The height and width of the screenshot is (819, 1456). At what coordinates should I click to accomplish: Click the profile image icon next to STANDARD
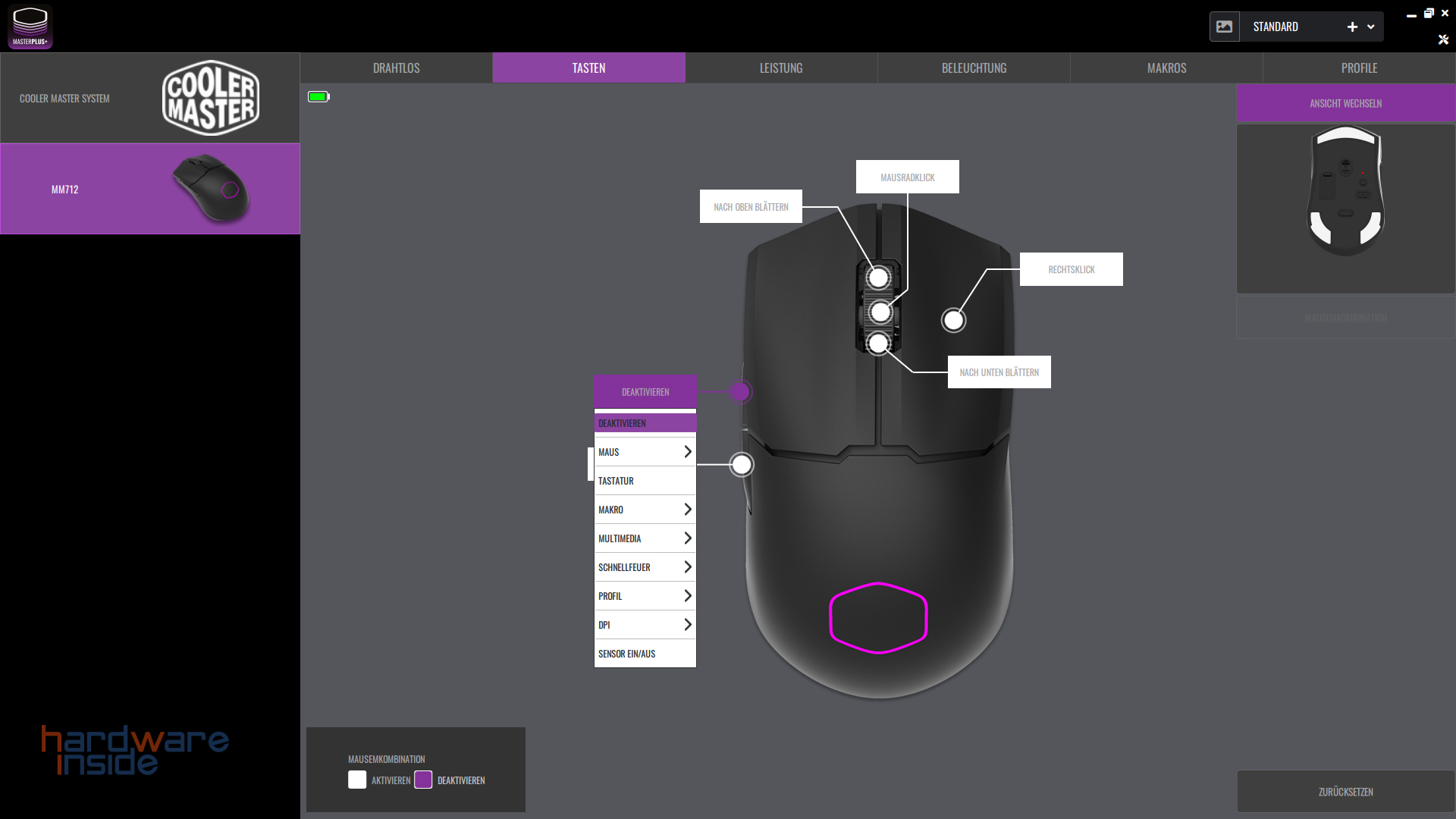pyautogui.click(x=1225, y=26)
